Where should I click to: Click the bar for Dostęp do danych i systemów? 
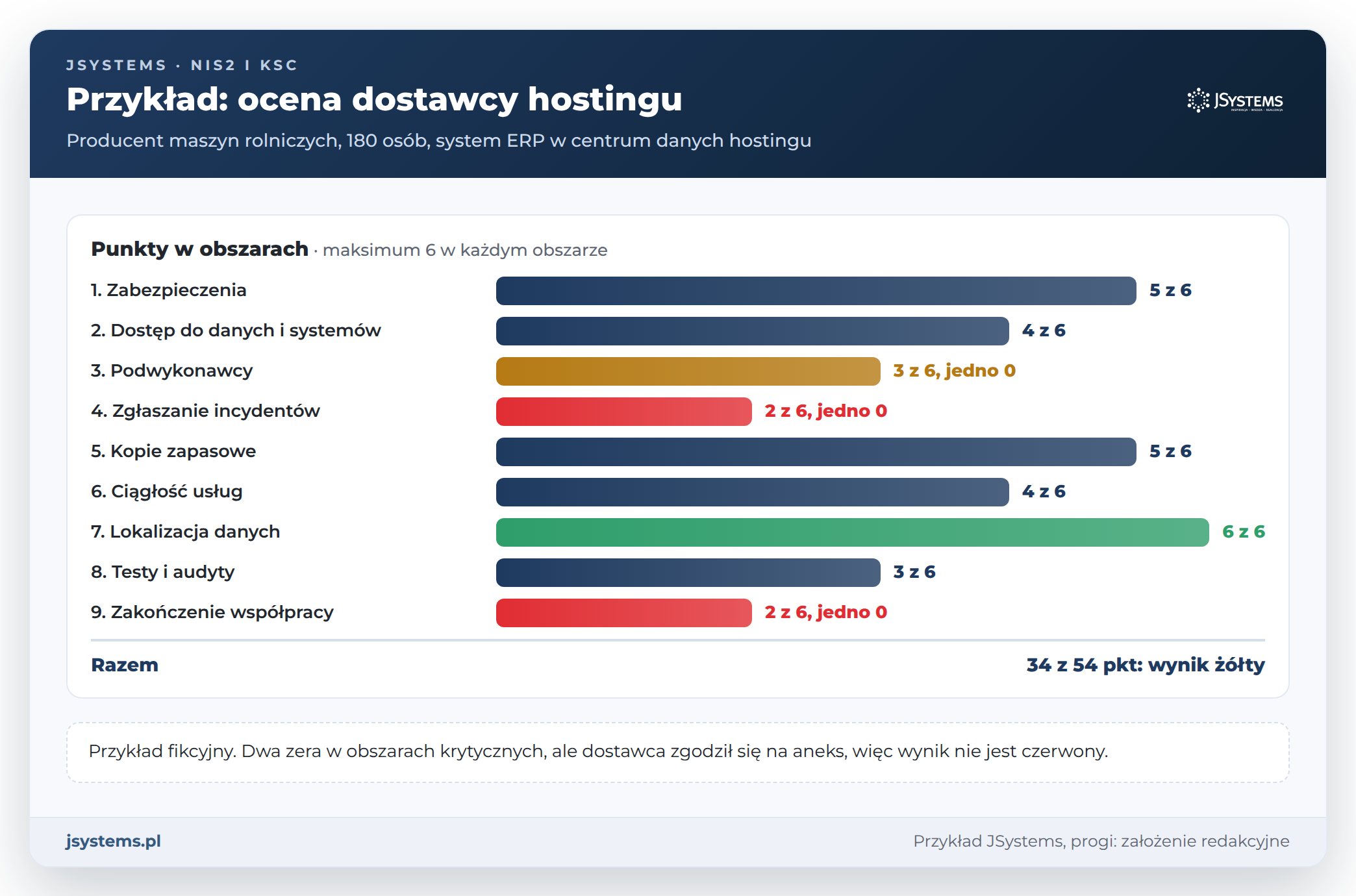point(753,331)
